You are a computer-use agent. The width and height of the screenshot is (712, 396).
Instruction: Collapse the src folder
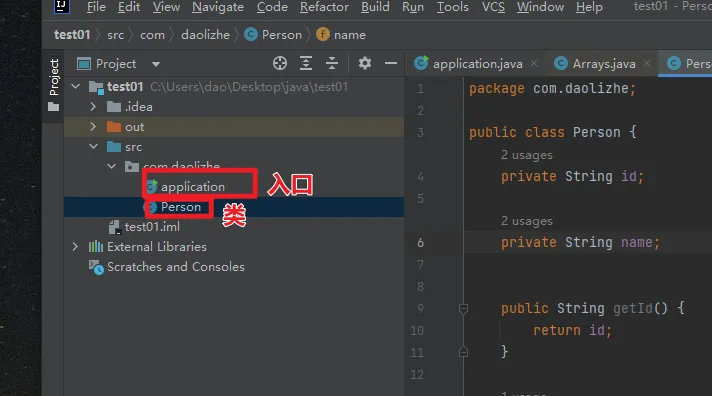(x=94, y=146)
